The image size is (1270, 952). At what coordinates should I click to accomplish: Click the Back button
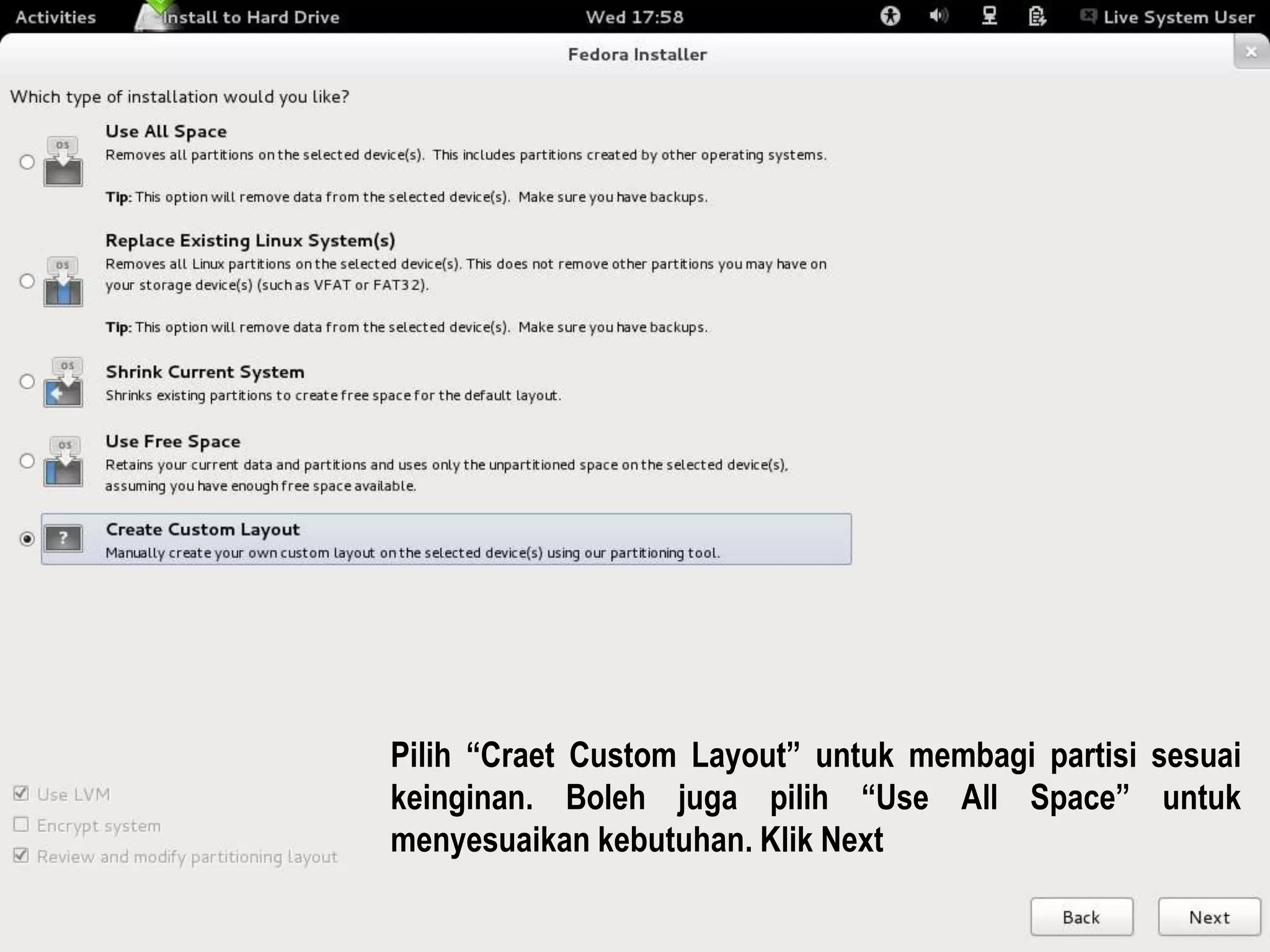pyautogui.click(x=1081, y=917)
